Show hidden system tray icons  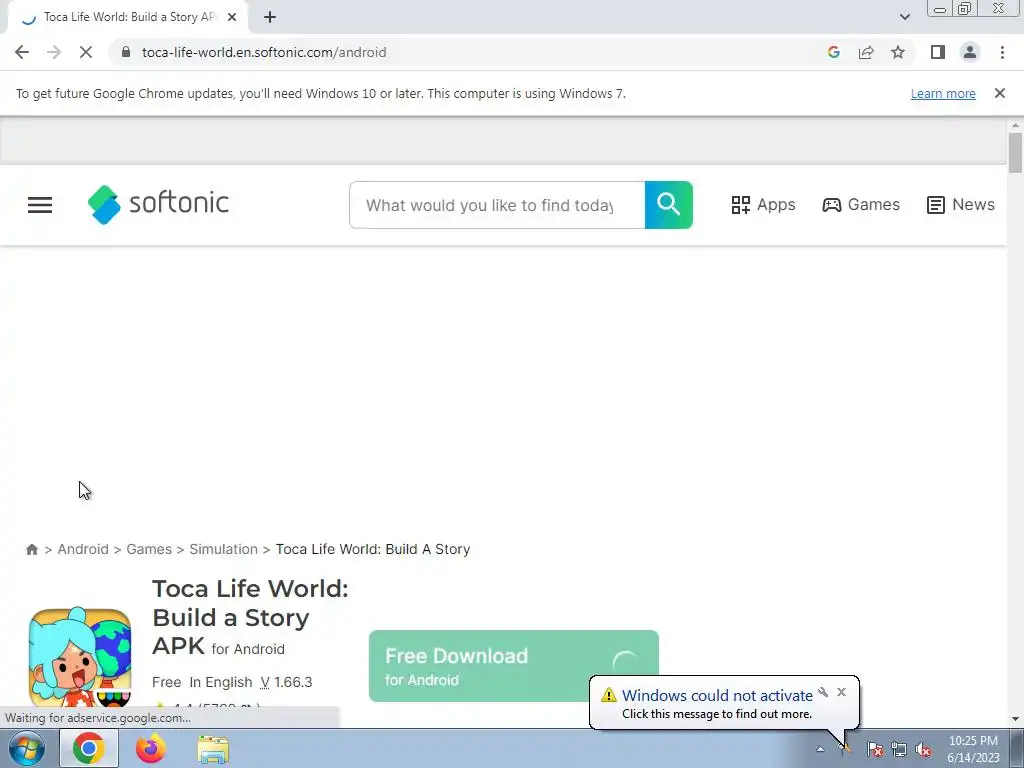820,749
